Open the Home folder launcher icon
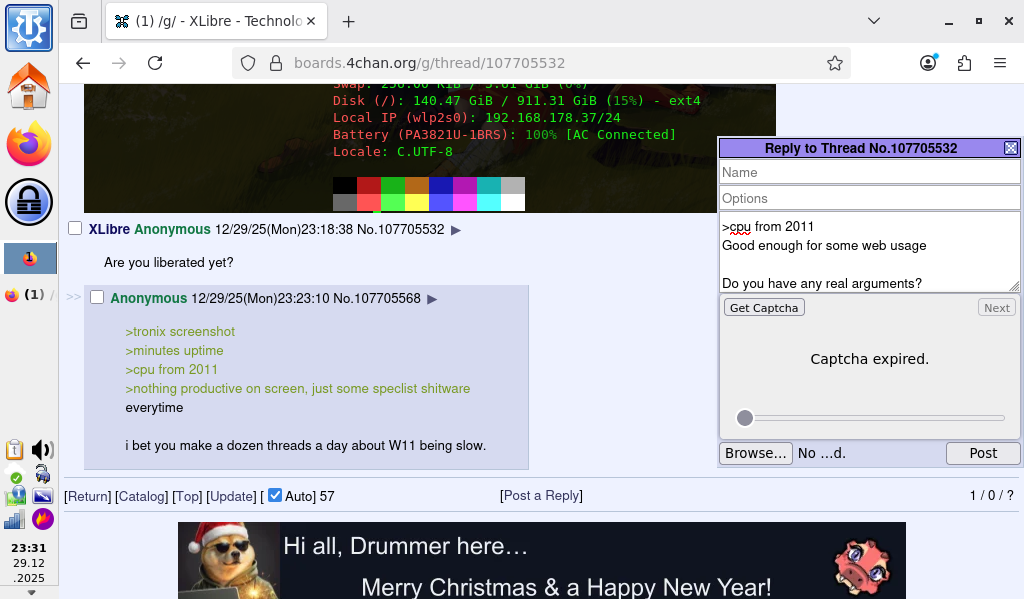The image size is (1024, 599). pyautogui.click(x=29, y=86)
